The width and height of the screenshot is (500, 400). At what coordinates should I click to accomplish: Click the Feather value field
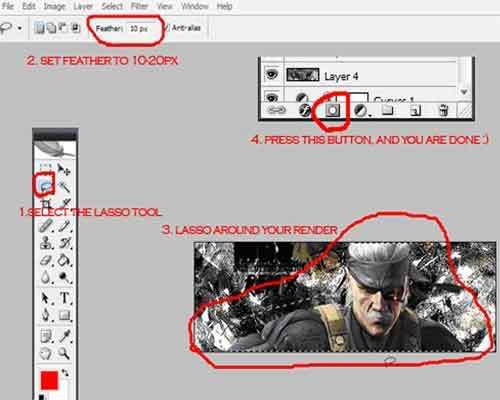pos(142,29)
